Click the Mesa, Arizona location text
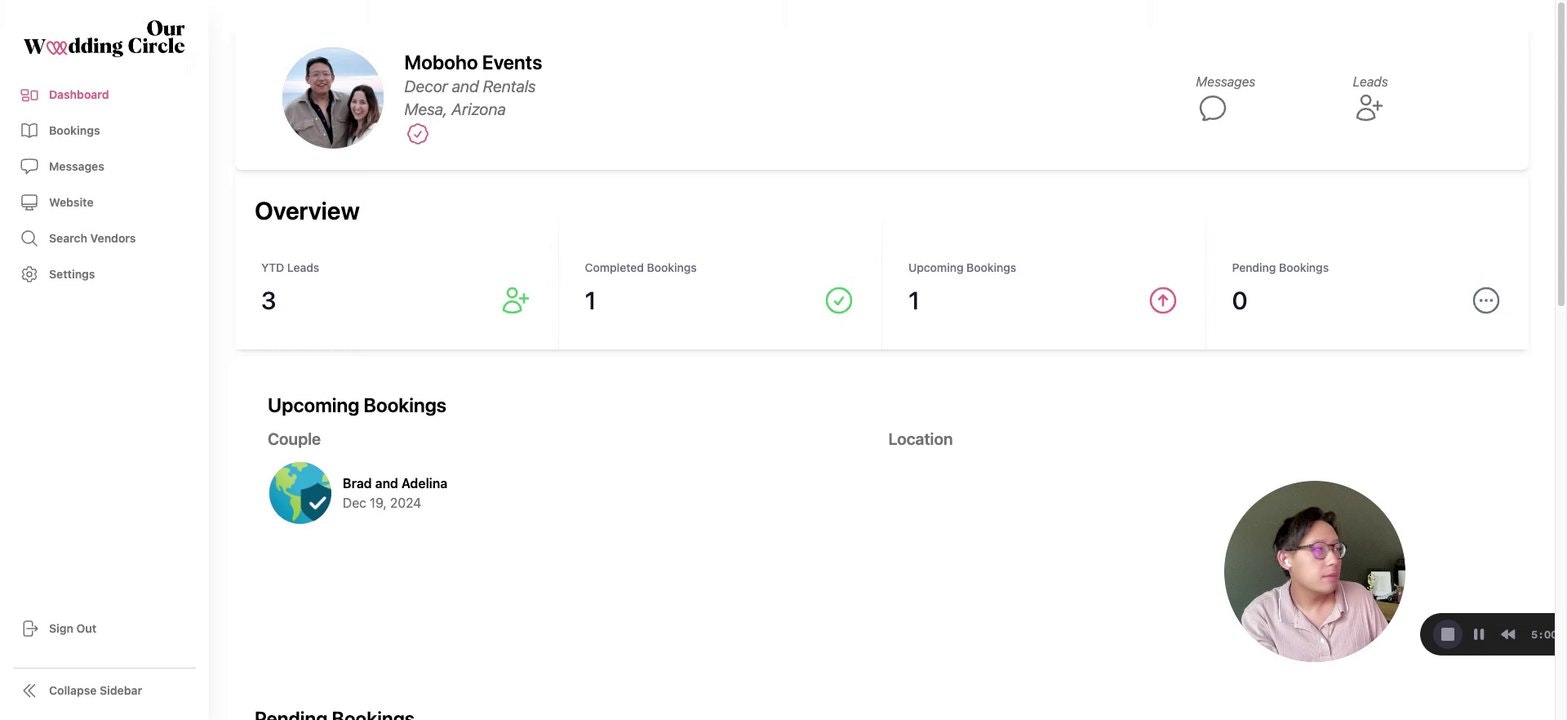Image resolution: width=1567 pixels, height=720 pixels. [x=455, y=110]
